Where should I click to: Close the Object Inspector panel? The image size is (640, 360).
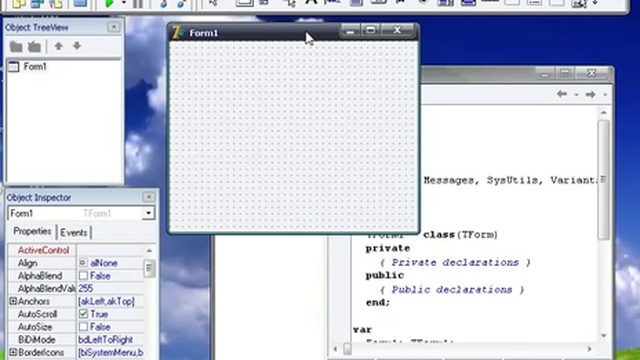[x=149, y=197]
